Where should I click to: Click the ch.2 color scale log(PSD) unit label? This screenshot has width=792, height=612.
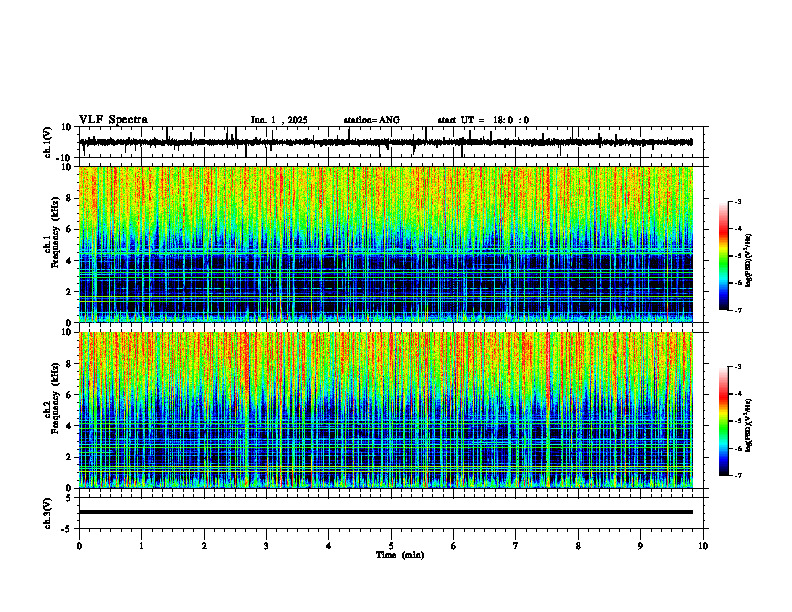749,426
